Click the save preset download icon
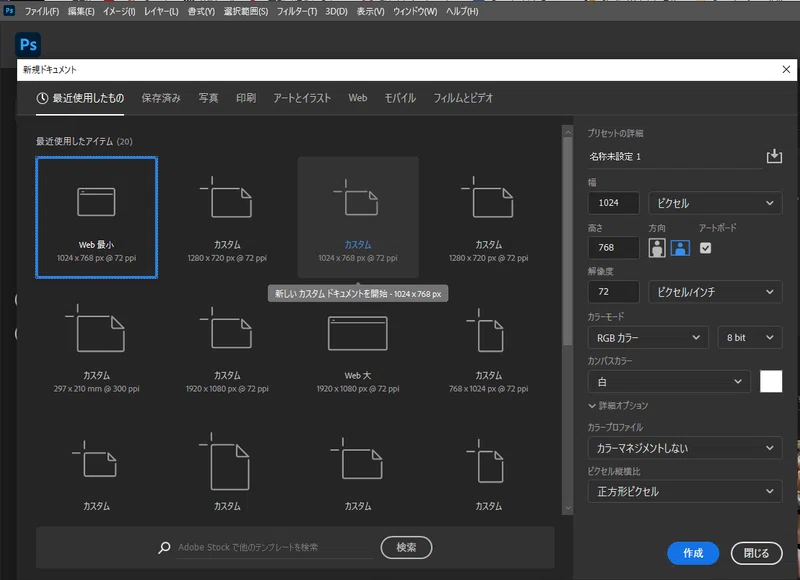Screen dimensions: 800x580 pyautogui.click(x=774, y=156)
